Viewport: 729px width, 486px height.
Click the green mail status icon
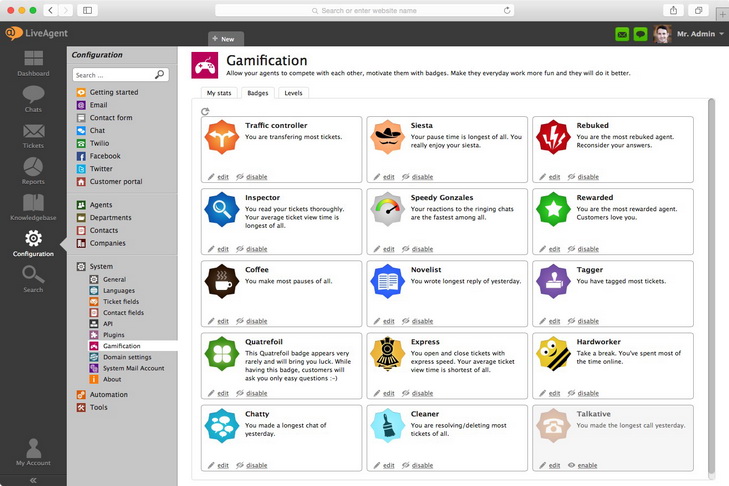coord(622,34)
